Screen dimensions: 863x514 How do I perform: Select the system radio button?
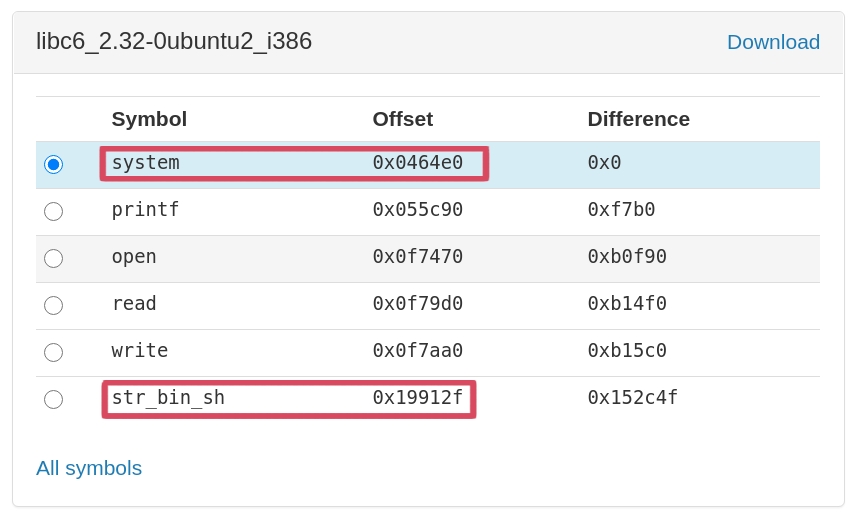click(x=53, y=164)
